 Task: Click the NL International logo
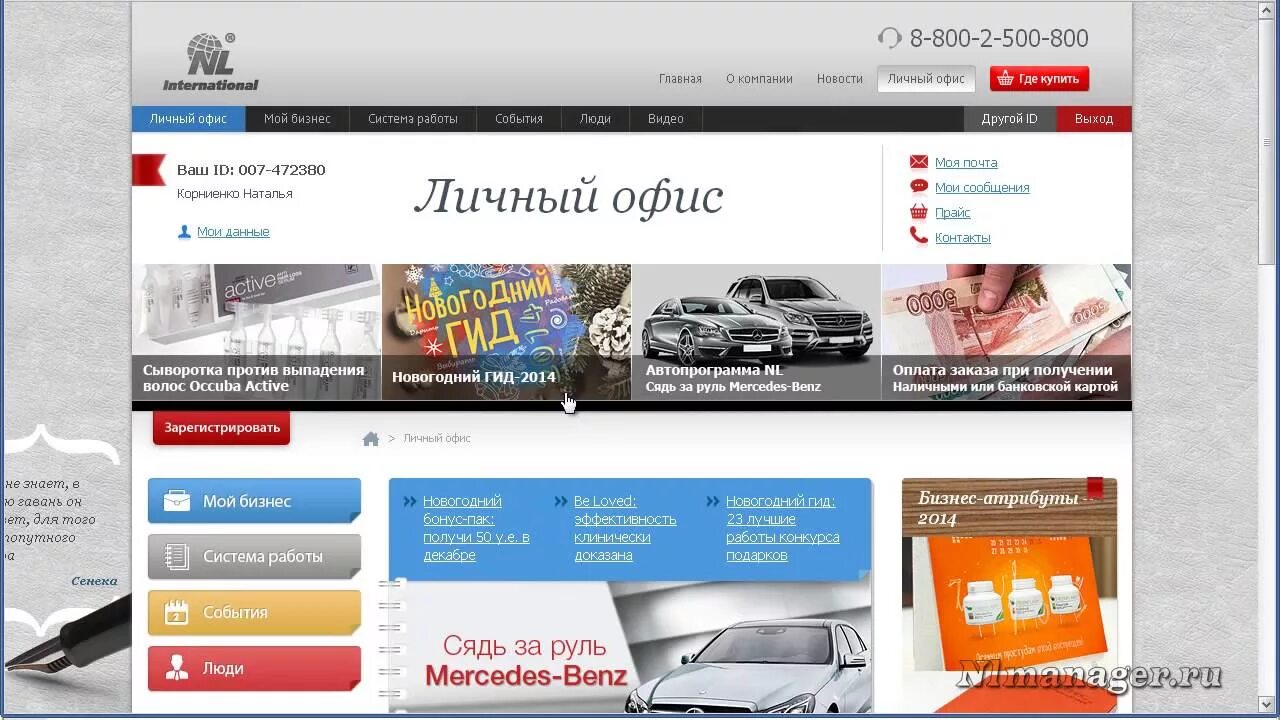210,62
